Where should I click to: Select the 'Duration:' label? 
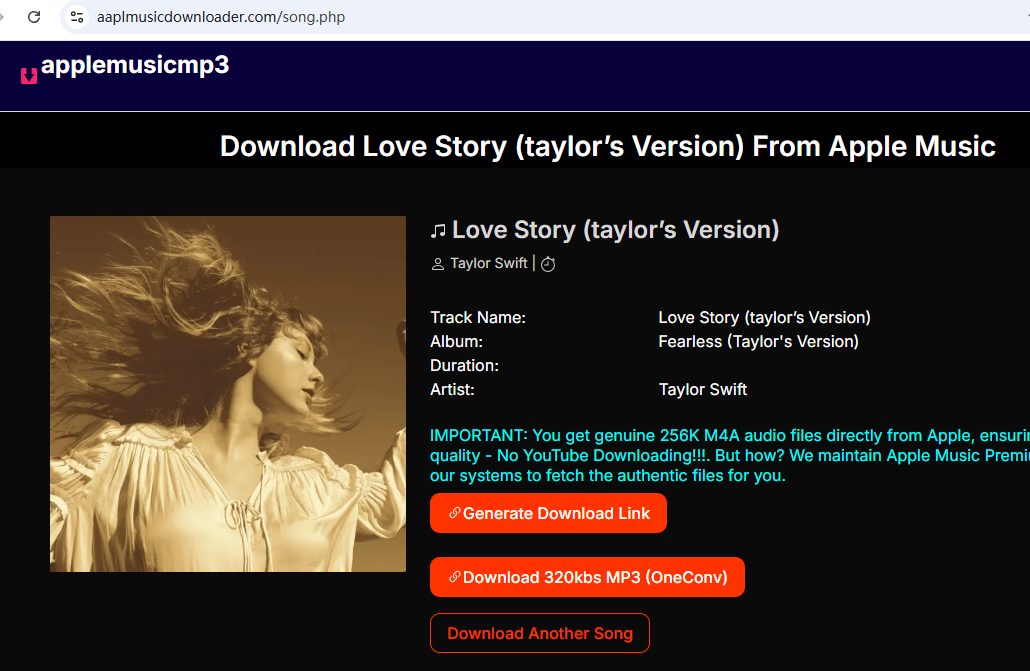[x=464, y=365]
